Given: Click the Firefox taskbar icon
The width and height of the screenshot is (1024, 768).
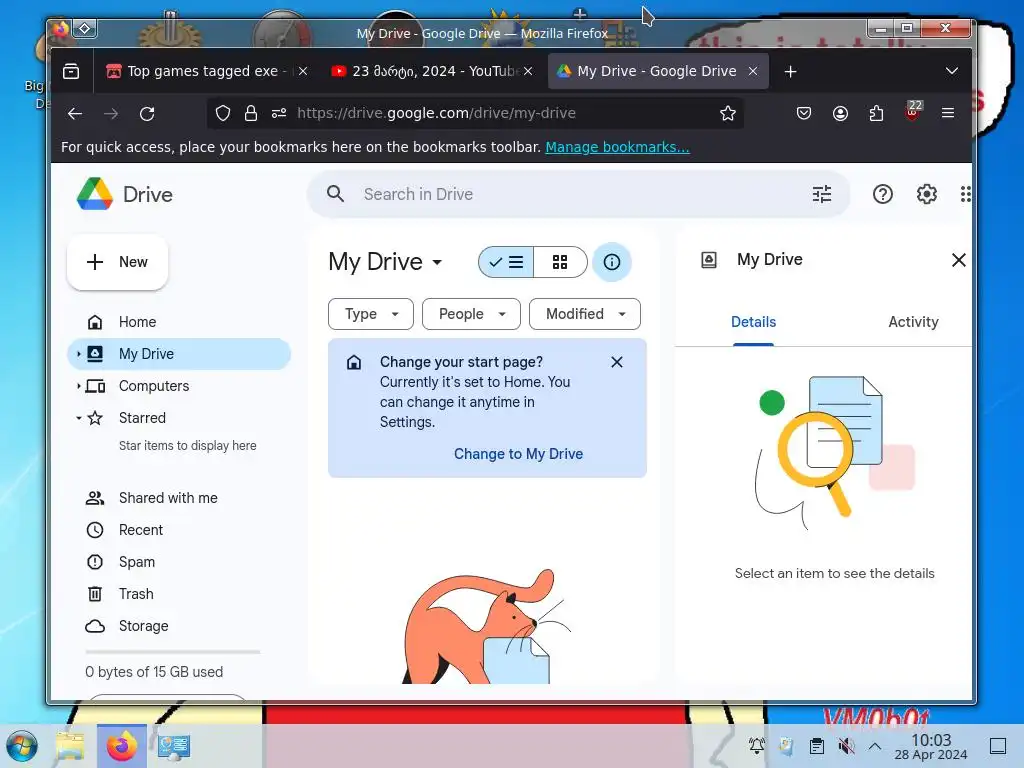Looking at the screenshot, I should (x=121, y=746).
